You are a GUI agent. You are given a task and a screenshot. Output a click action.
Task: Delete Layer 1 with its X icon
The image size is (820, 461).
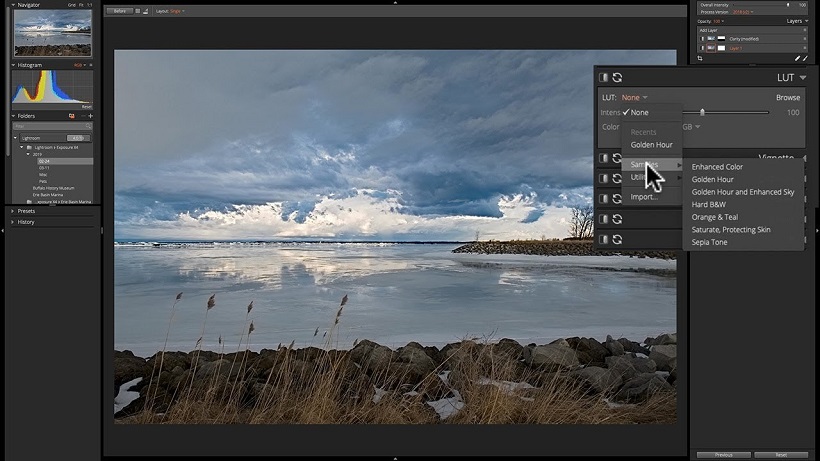[x=805, y=48]
